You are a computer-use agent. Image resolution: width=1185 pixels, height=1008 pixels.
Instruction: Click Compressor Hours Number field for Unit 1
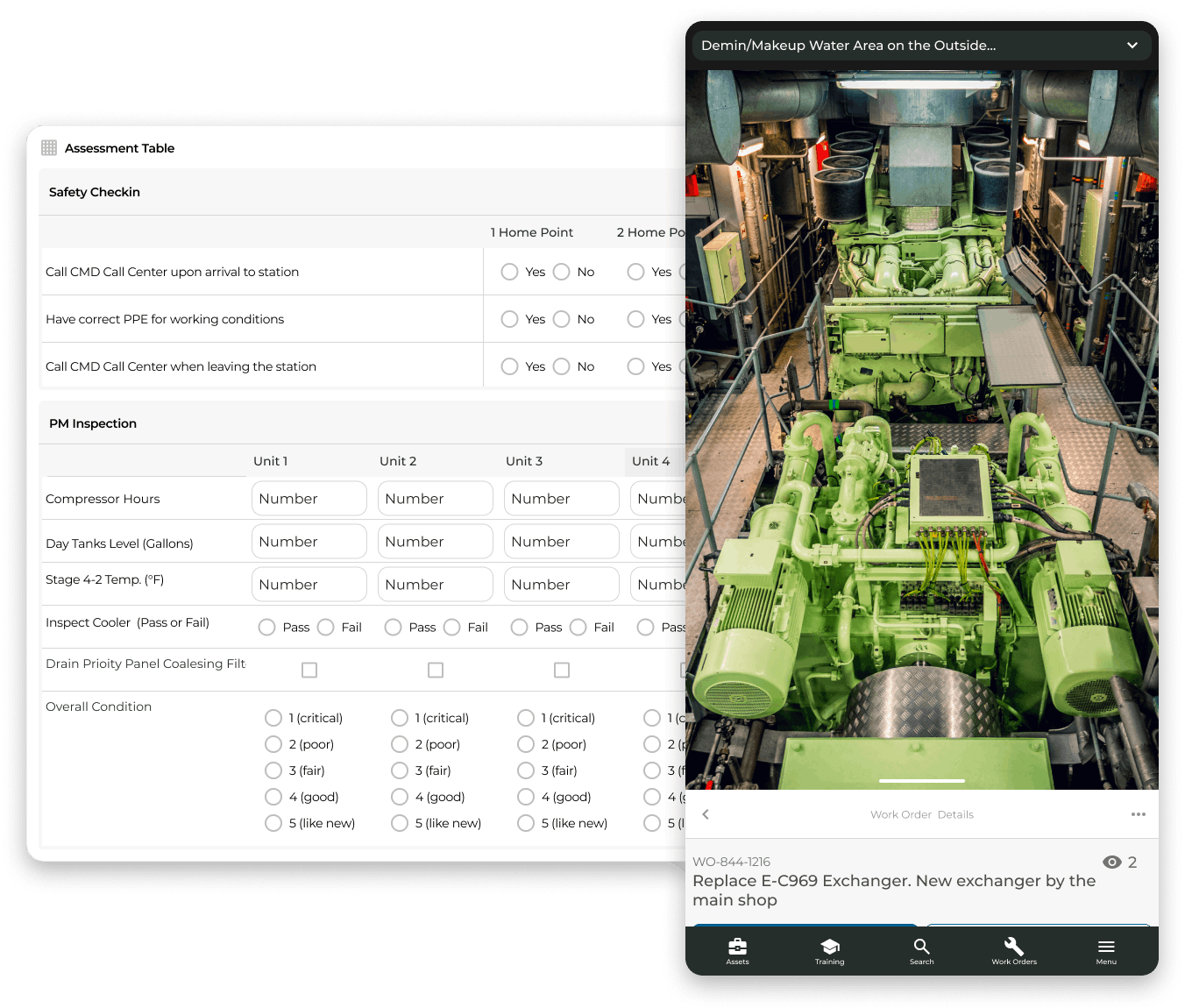point(309,499)
